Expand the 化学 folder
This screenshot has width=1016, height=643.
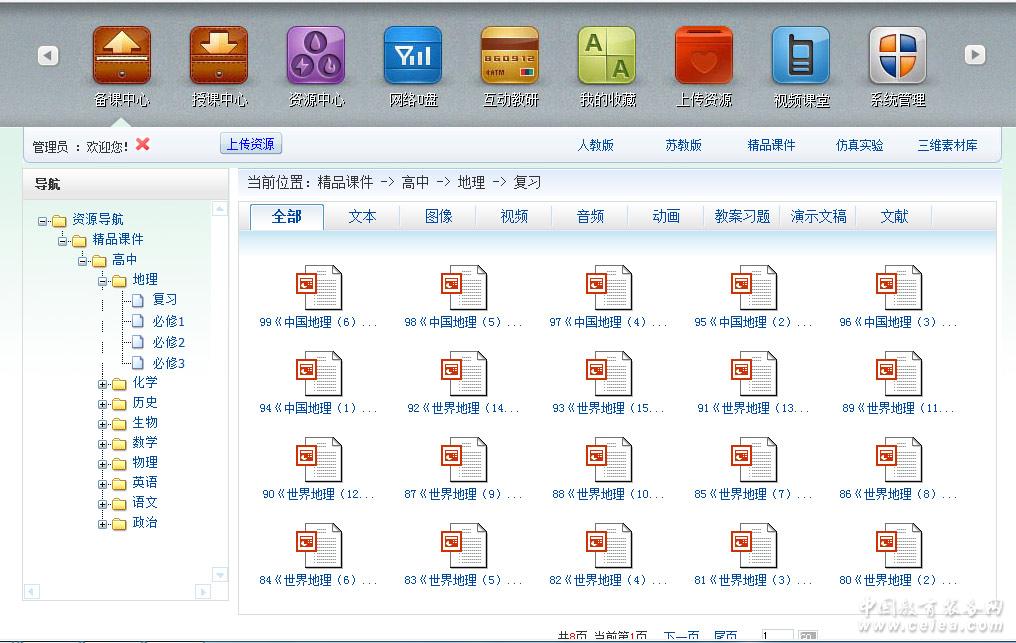[103, 384]
